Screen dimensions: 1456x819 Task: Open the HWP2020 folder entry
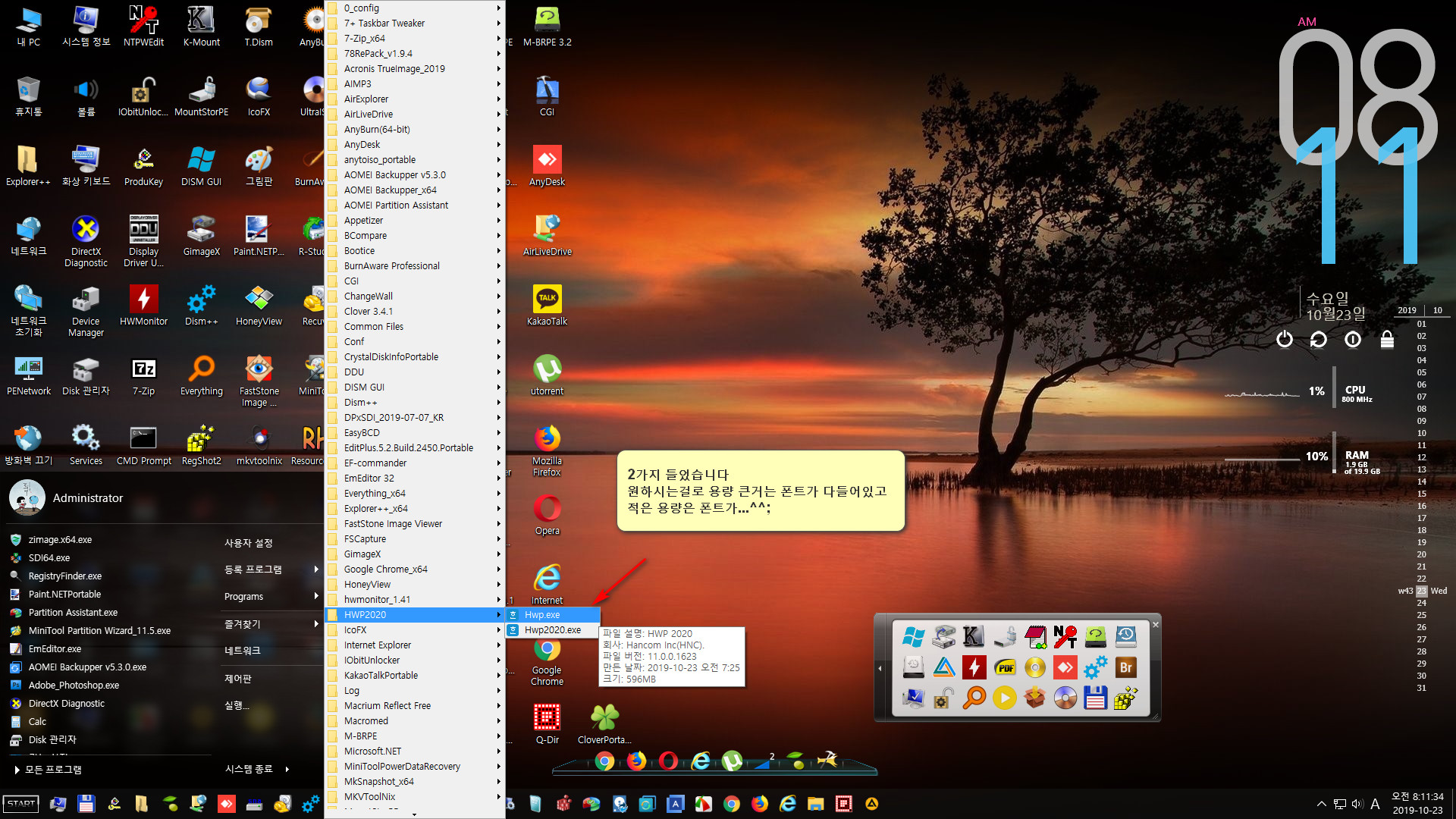415,614
